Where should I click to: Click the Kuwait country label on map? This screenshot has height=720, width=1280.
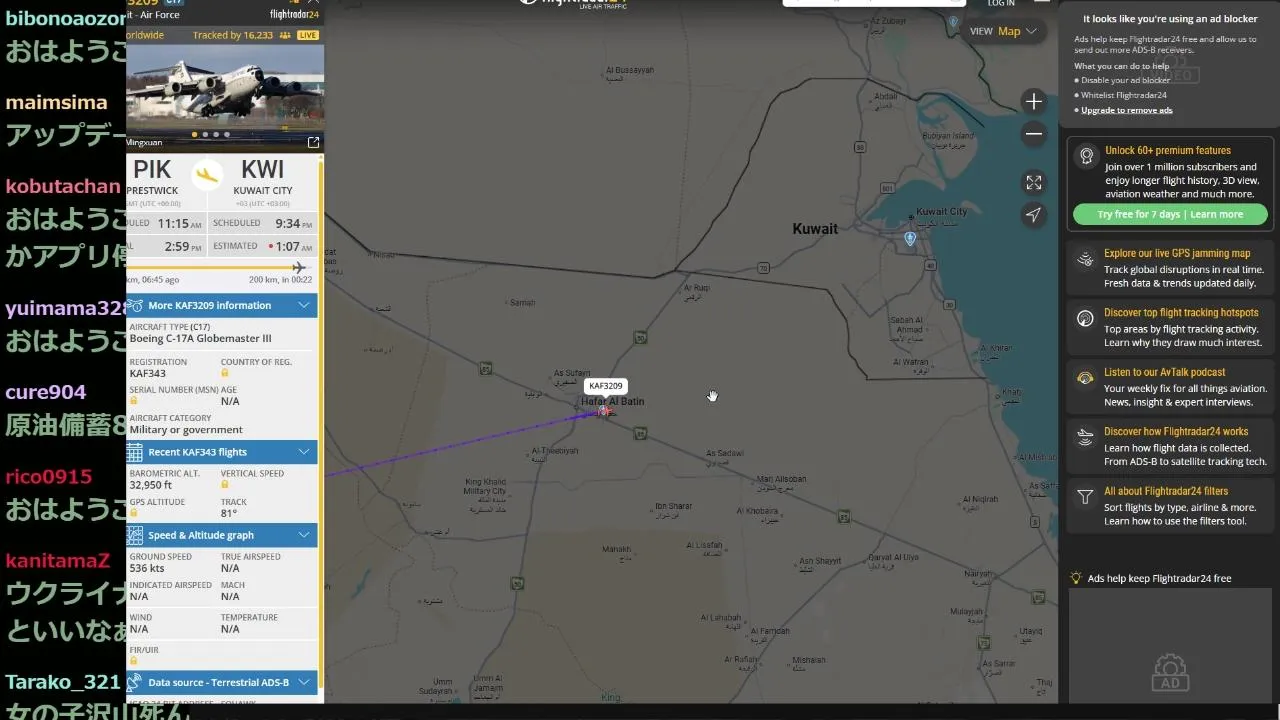tap(815, 229)
